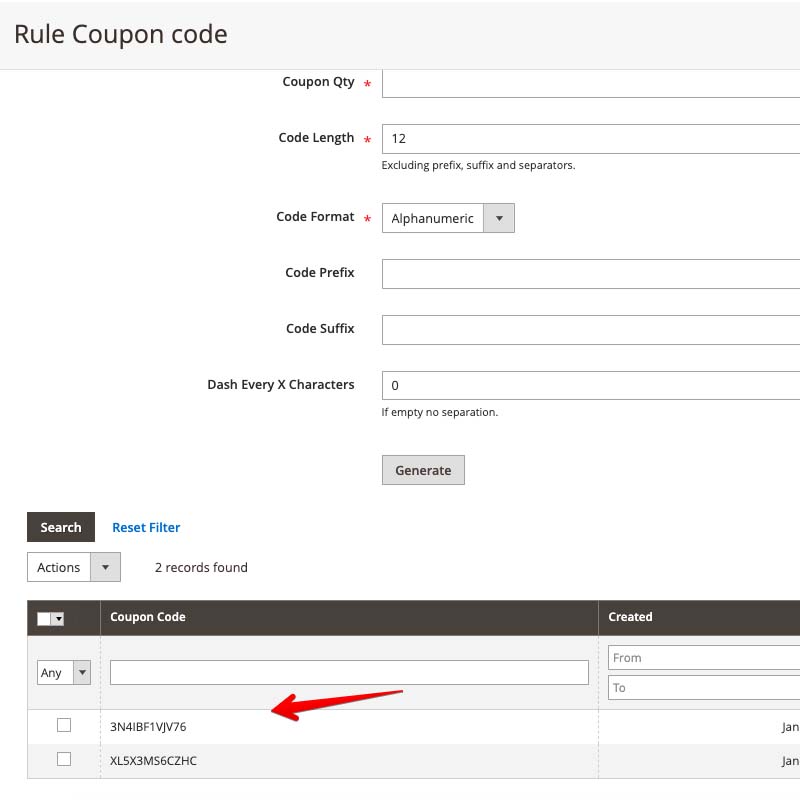Click the Created To date field
The height and width of the screenshot is (800, 800).
pyautogui.click(x=703, y=688)
